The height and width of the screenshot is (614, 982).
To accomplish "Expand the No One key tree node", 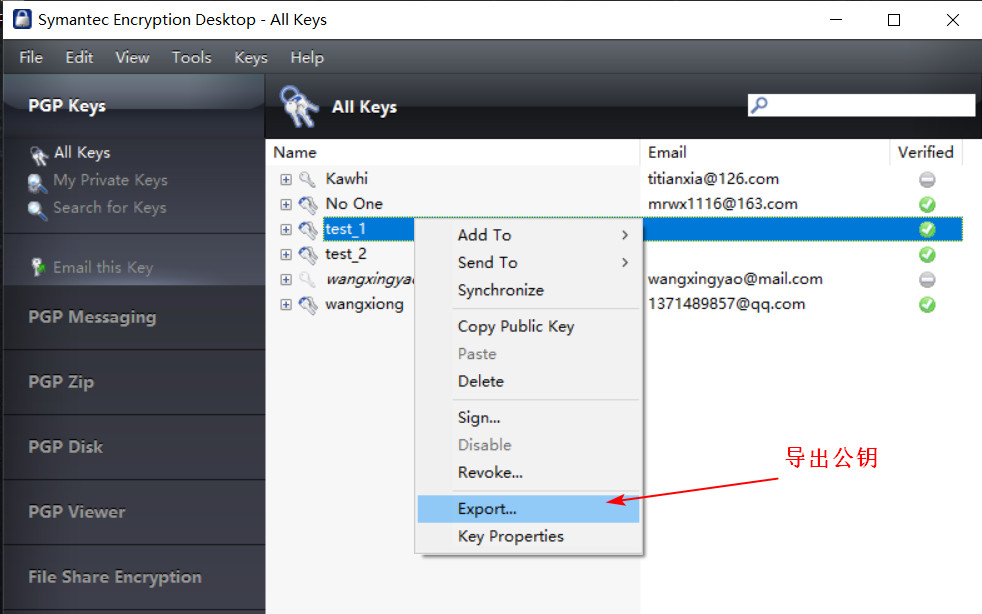I will tap(286, 205).
